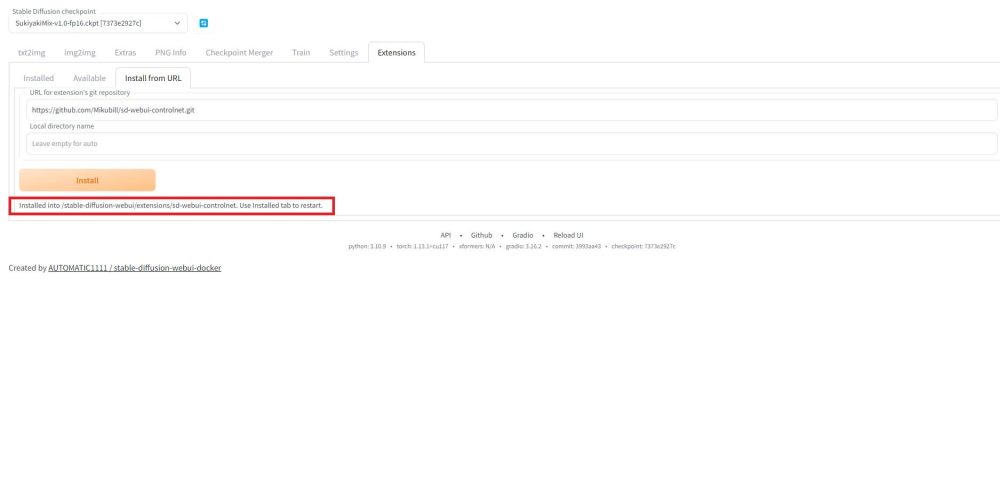The image size is (1000, 495).
Task: Open the img2img tab
Action: 81,52
